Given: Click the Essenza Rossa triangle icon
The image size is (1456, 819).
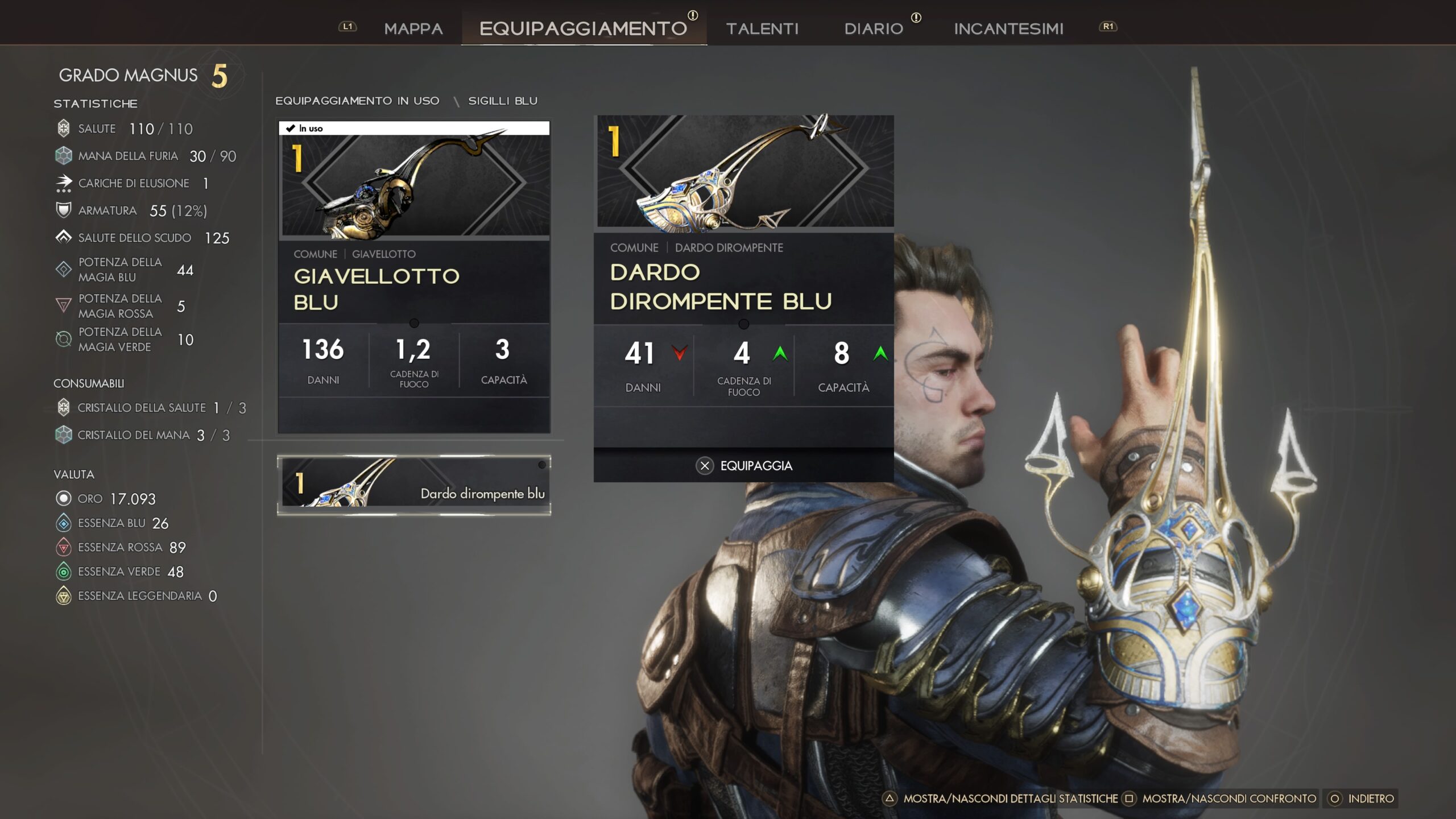Looking at the screenshot, I should coord(64,547).
